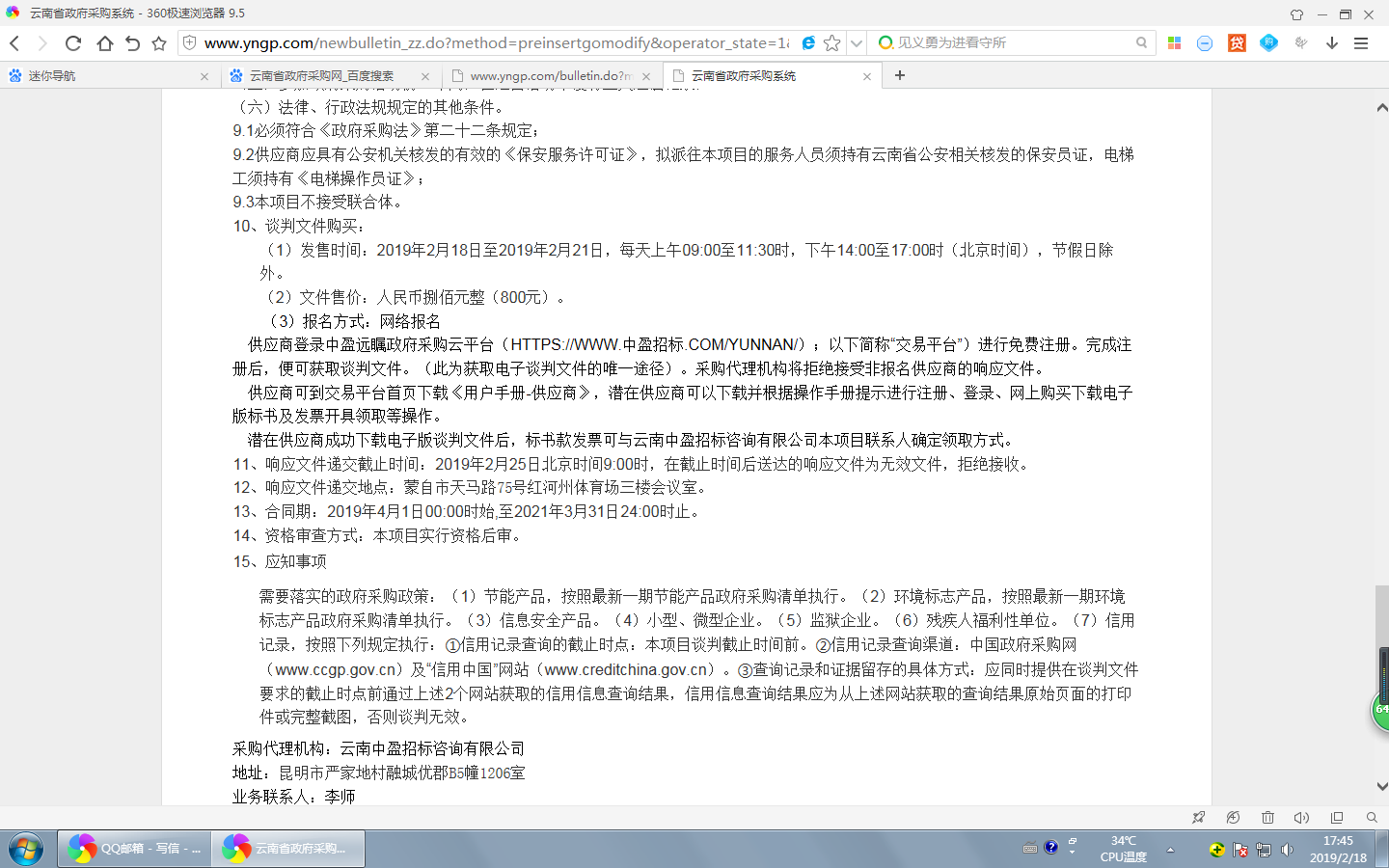1389x868 pixels.
Task: Toggle browser page sound speaker in status bar
Action: [1301, 818]
